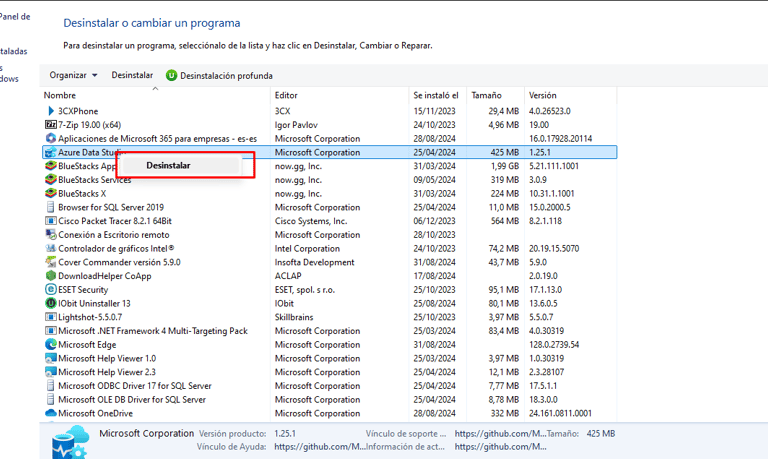Select IObit Uninstaller 13 program name
Screen dimensions: 768x459
(x=94, y=303)
